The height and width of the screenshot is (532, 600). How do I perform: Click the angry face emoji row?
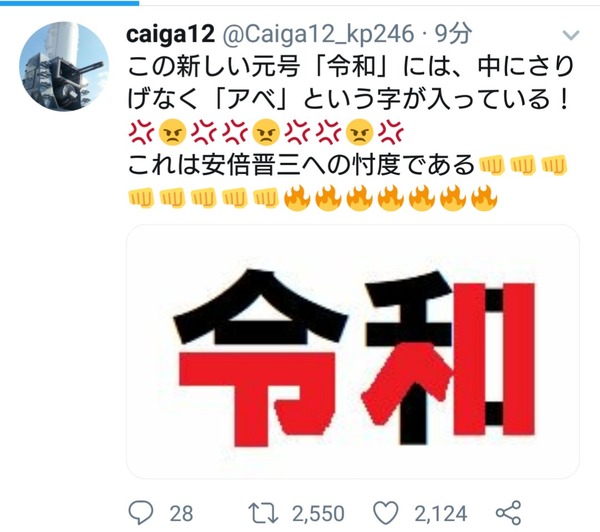[266, 134]
